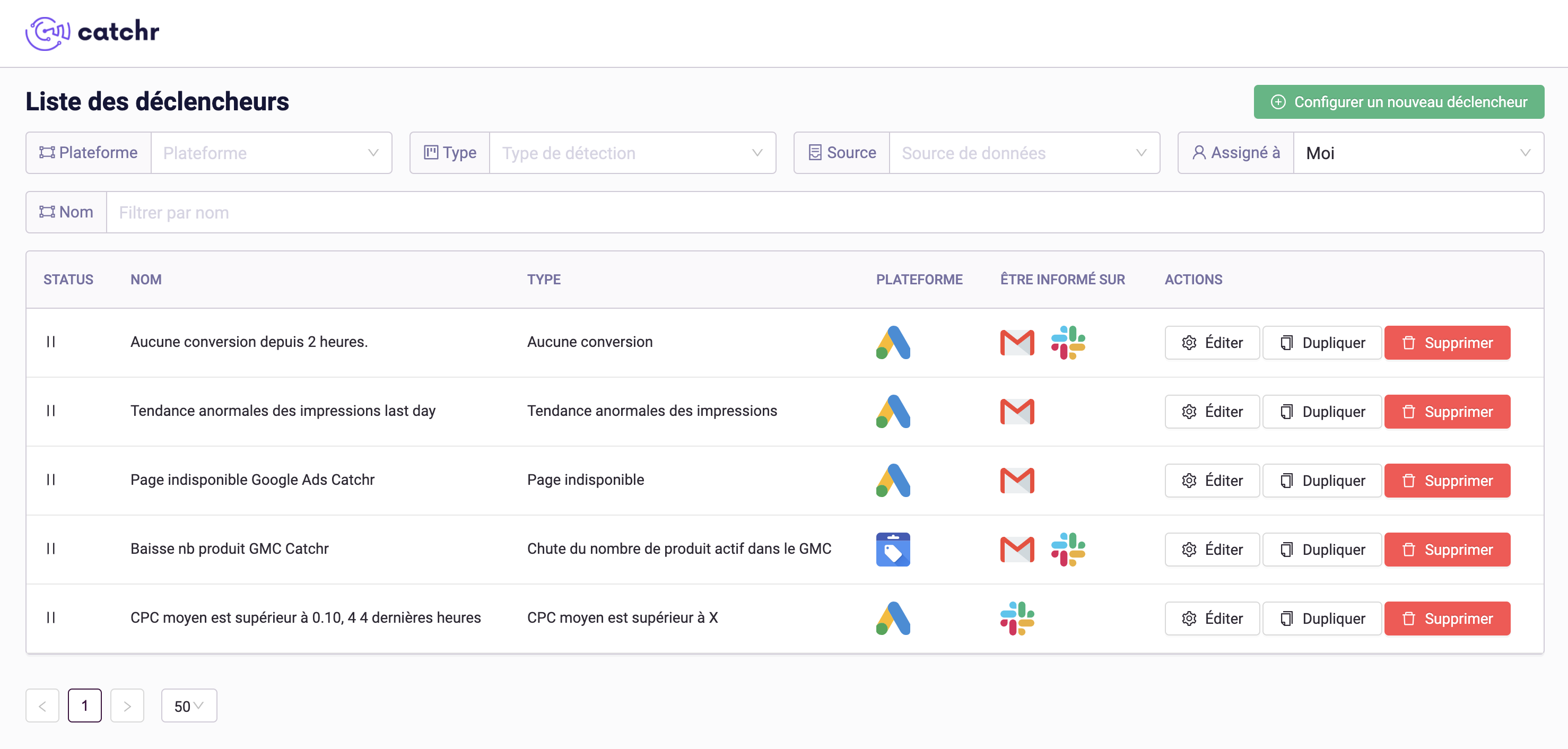Delete the Page indisponible Google Ads trigger
The width and height of the screenshot is (1568, 749).
point(1448,481)
